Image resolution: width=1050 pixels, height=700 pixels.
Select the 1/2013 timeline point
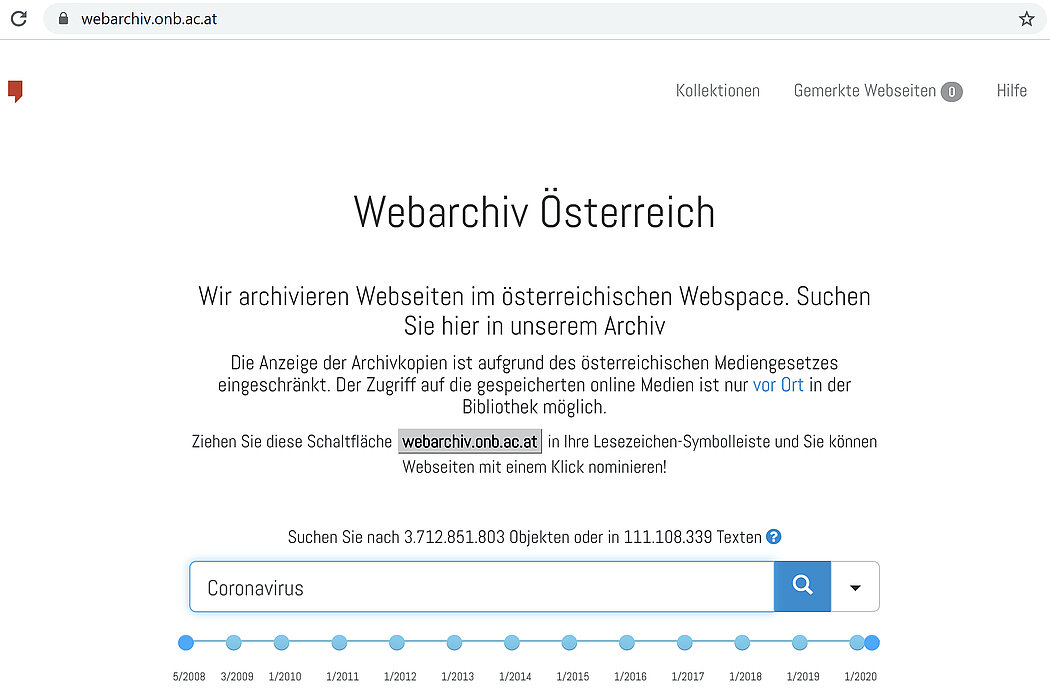click(x=455, y=643)
